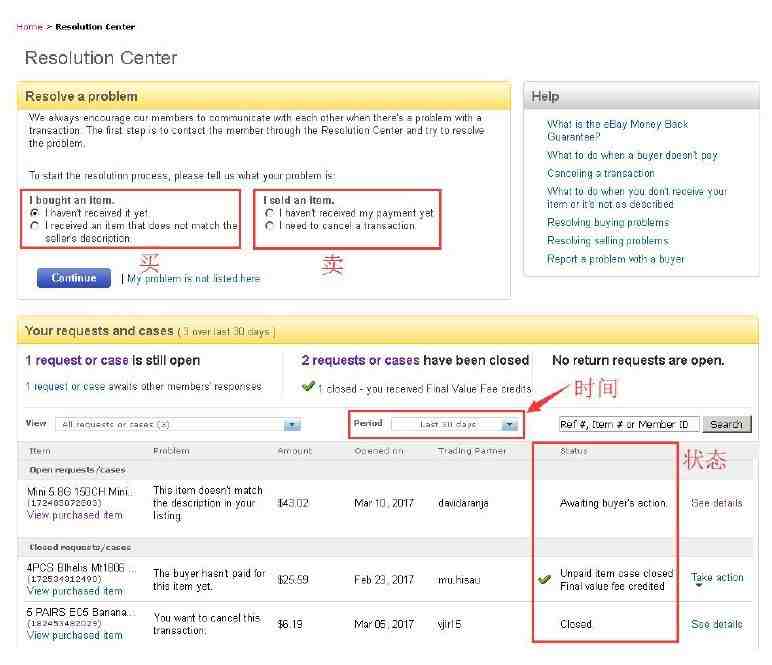Sort by Trading Partner column header
Screen dimensions: 772x665
pos(472,451)
